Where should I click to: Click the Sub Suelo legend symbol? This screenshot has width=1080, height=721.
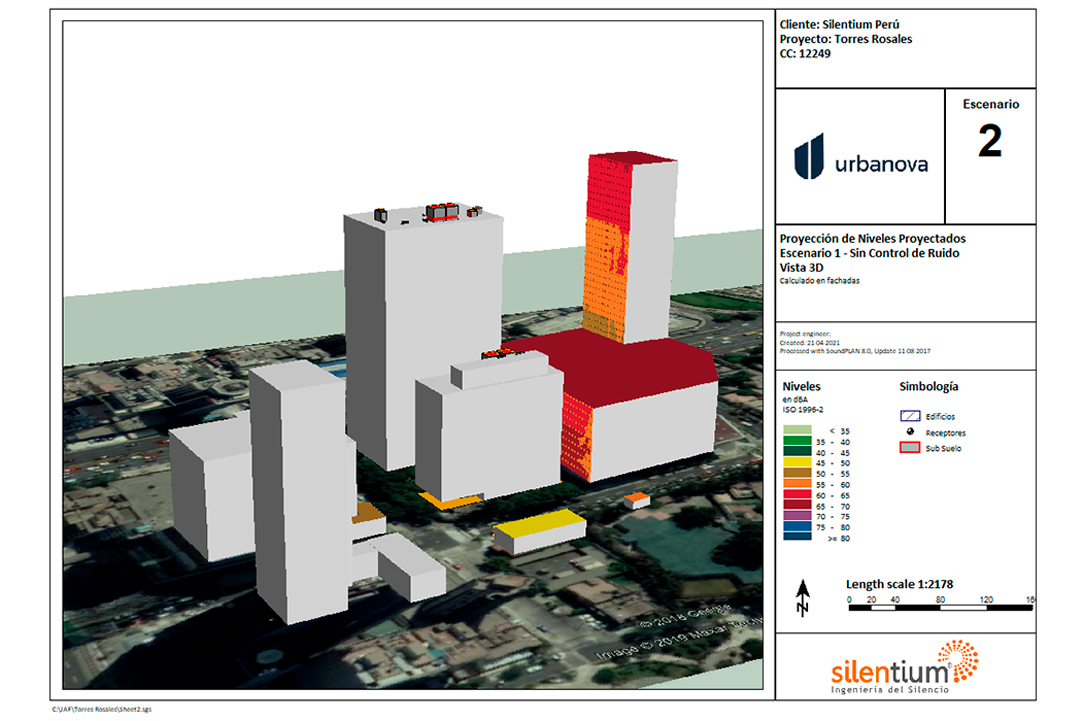pyautogui.click(x=910, y=449)
